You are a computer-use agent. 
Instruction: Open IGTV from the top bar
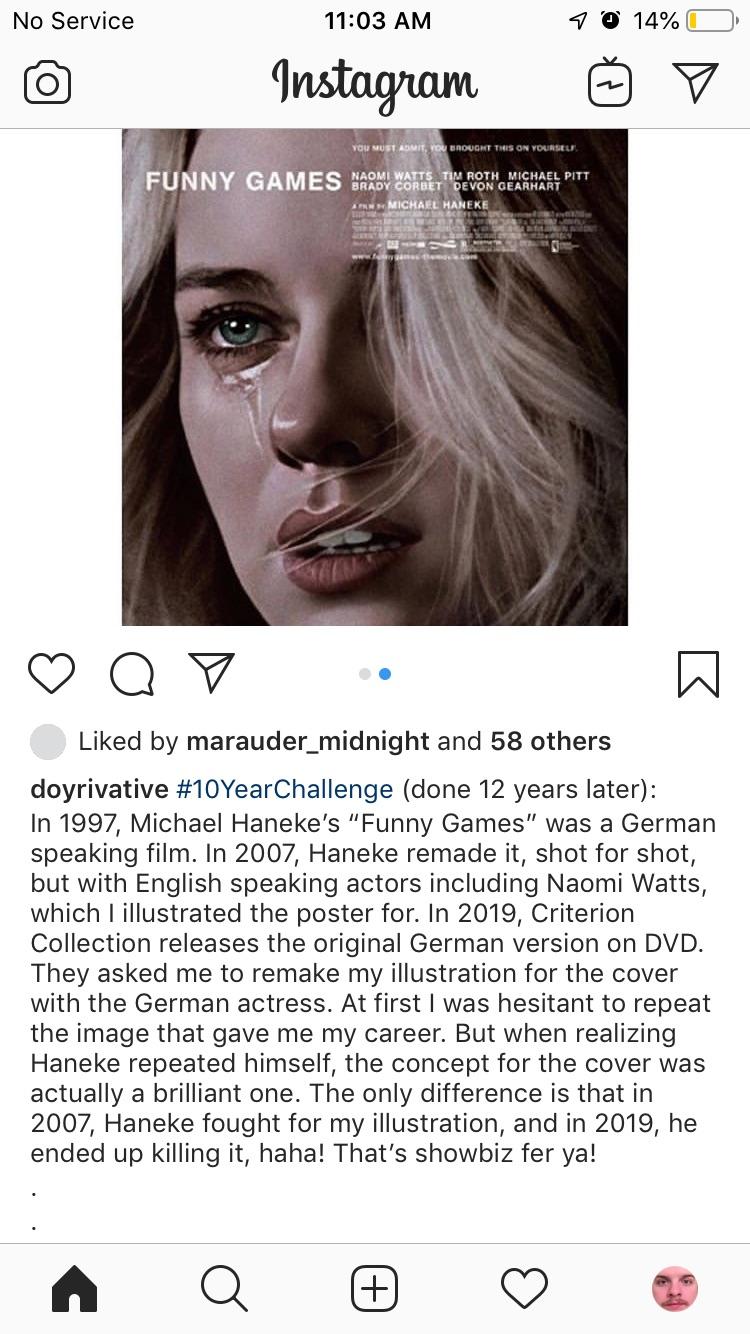click(x=609, y=83)
